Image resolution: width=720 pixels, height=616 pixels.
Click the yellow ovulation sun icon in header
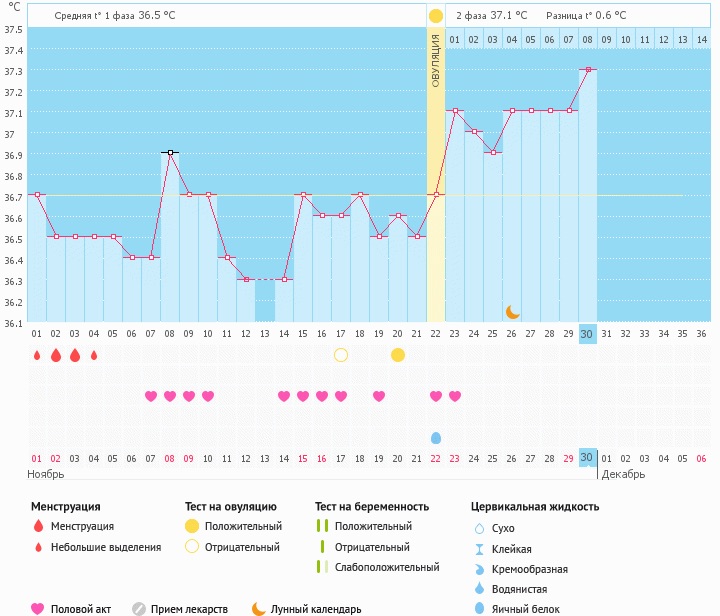[x=436, y=16]
